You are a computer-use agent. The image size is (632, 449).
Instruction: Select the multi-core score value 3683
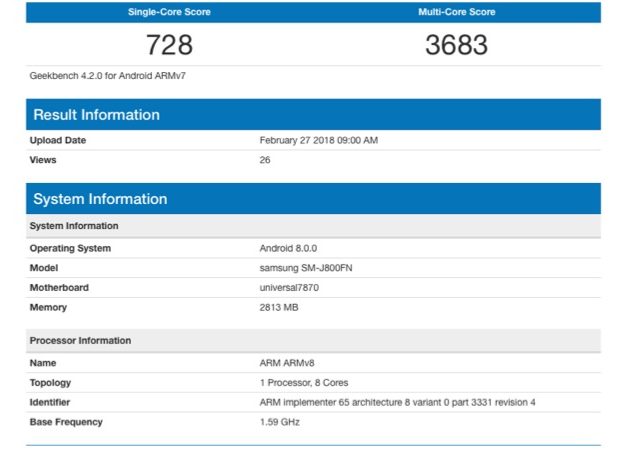[x=456, y=45]
